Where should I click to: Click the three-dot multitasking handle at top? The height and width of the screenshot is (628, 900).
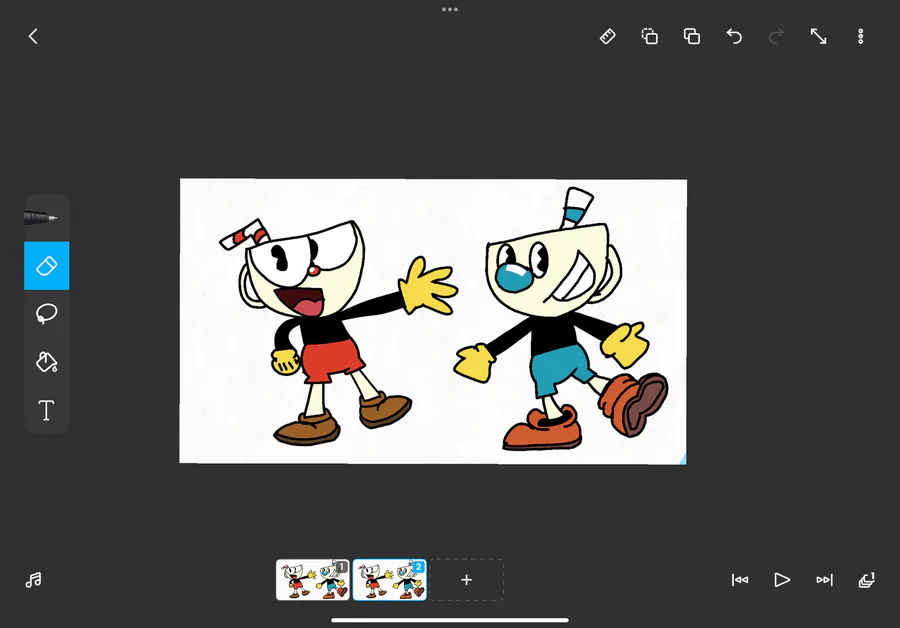450,9
